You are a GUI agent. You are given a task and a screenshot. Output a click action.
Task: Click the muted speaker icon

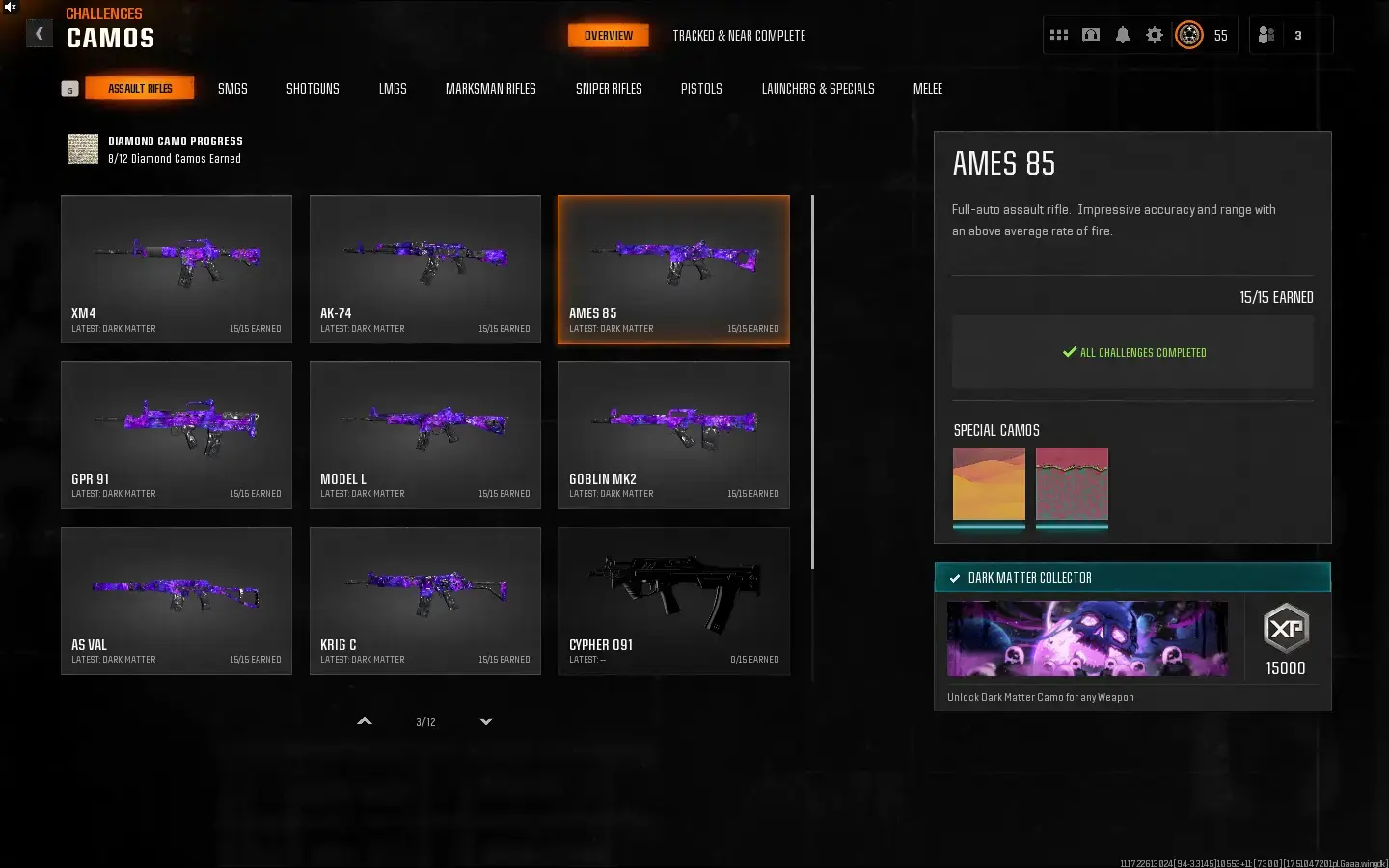(10, 7)
